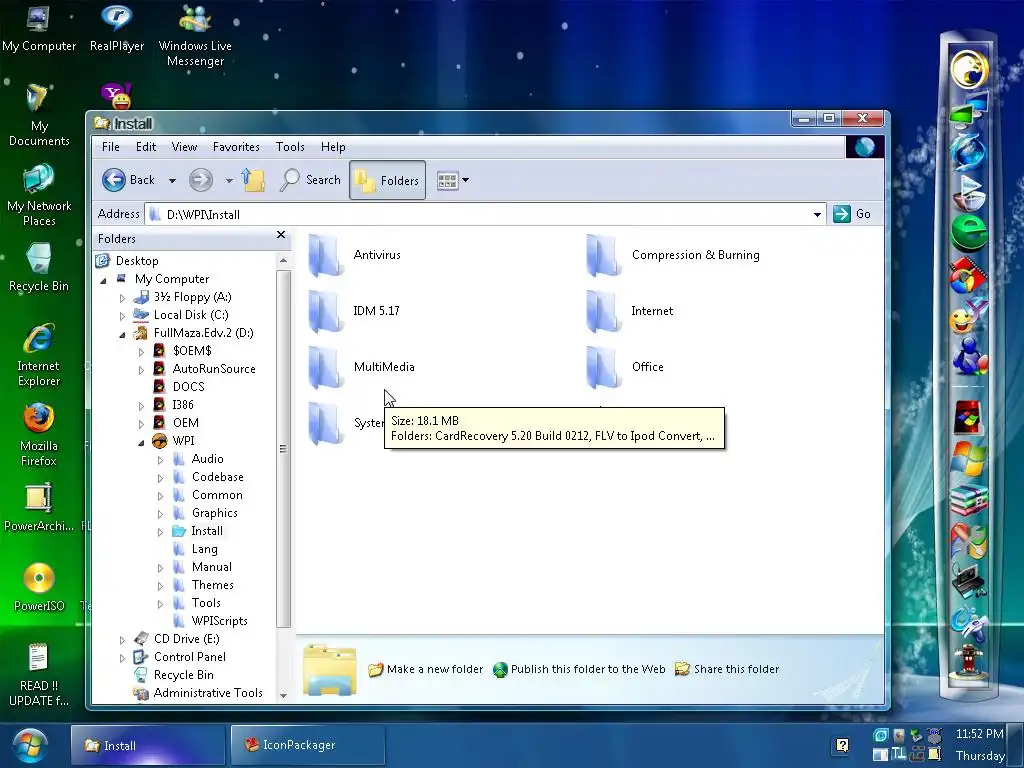The width and height of the screenshot is (1024, 768).
Task: Open Forward history dropdown arrow
Action: 229,180
